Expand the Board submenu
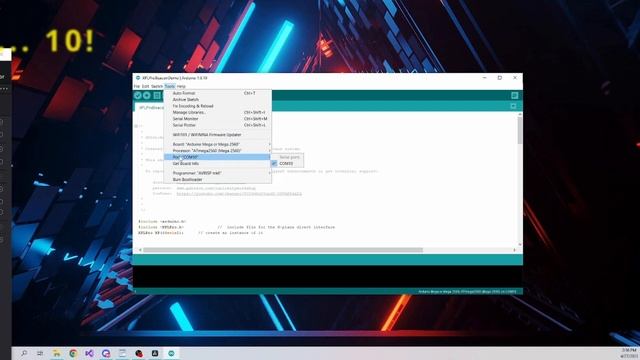The height and width of the screenshot is (360, 640). (217, 144)
